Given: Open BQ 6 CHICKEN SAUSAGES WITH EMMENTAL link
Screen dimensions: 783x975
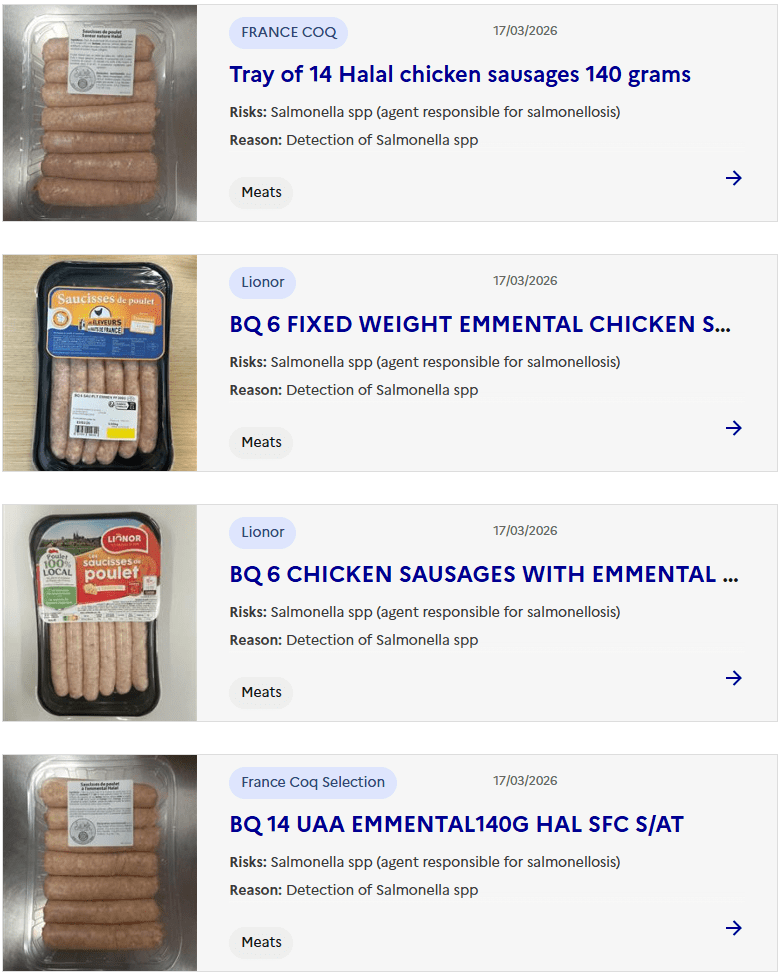Looking at the screenshot, I should 484,575.
